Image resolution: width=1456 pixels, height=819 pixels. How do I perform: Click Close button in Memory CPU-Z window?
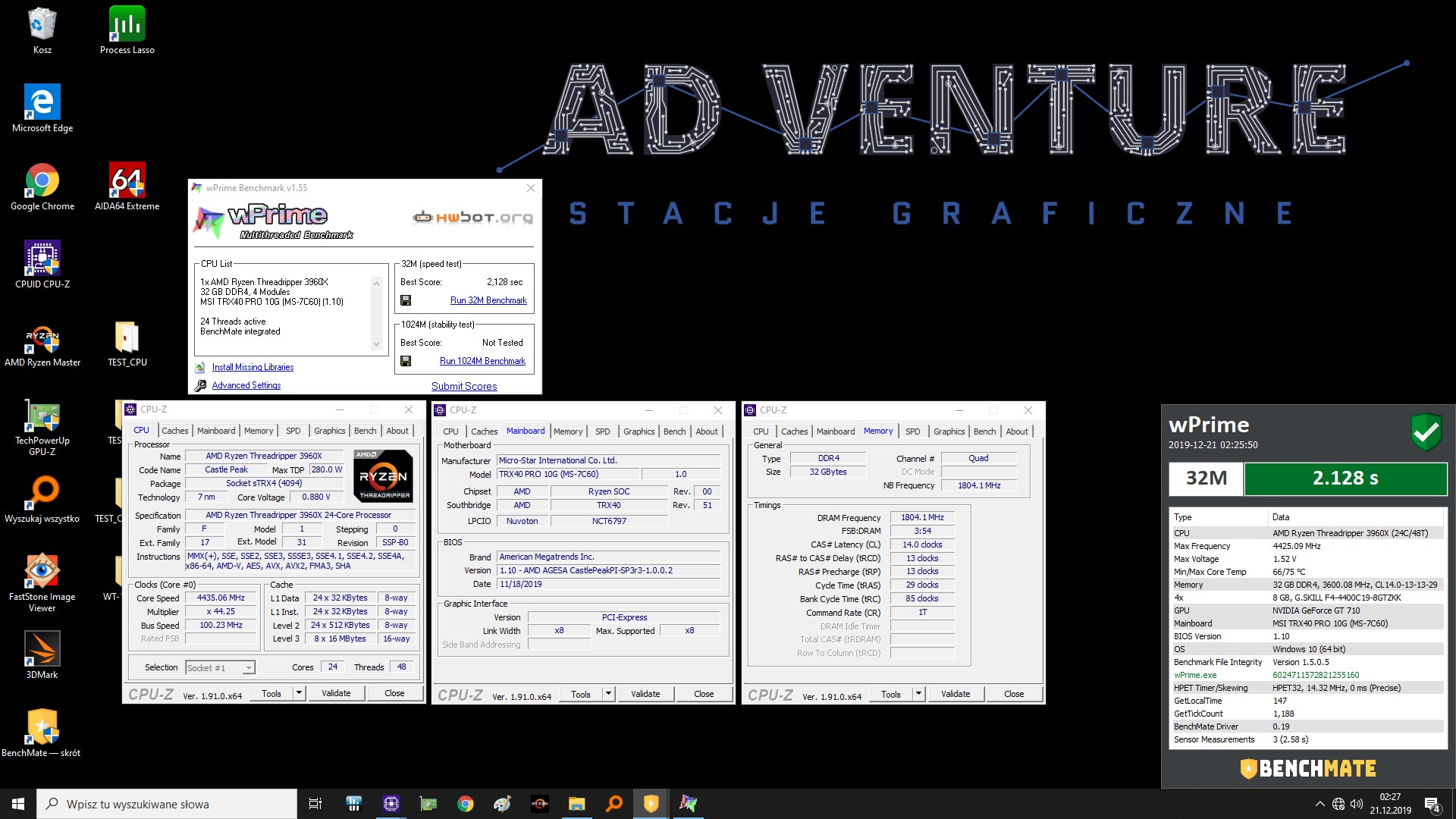click(1014, 694)
